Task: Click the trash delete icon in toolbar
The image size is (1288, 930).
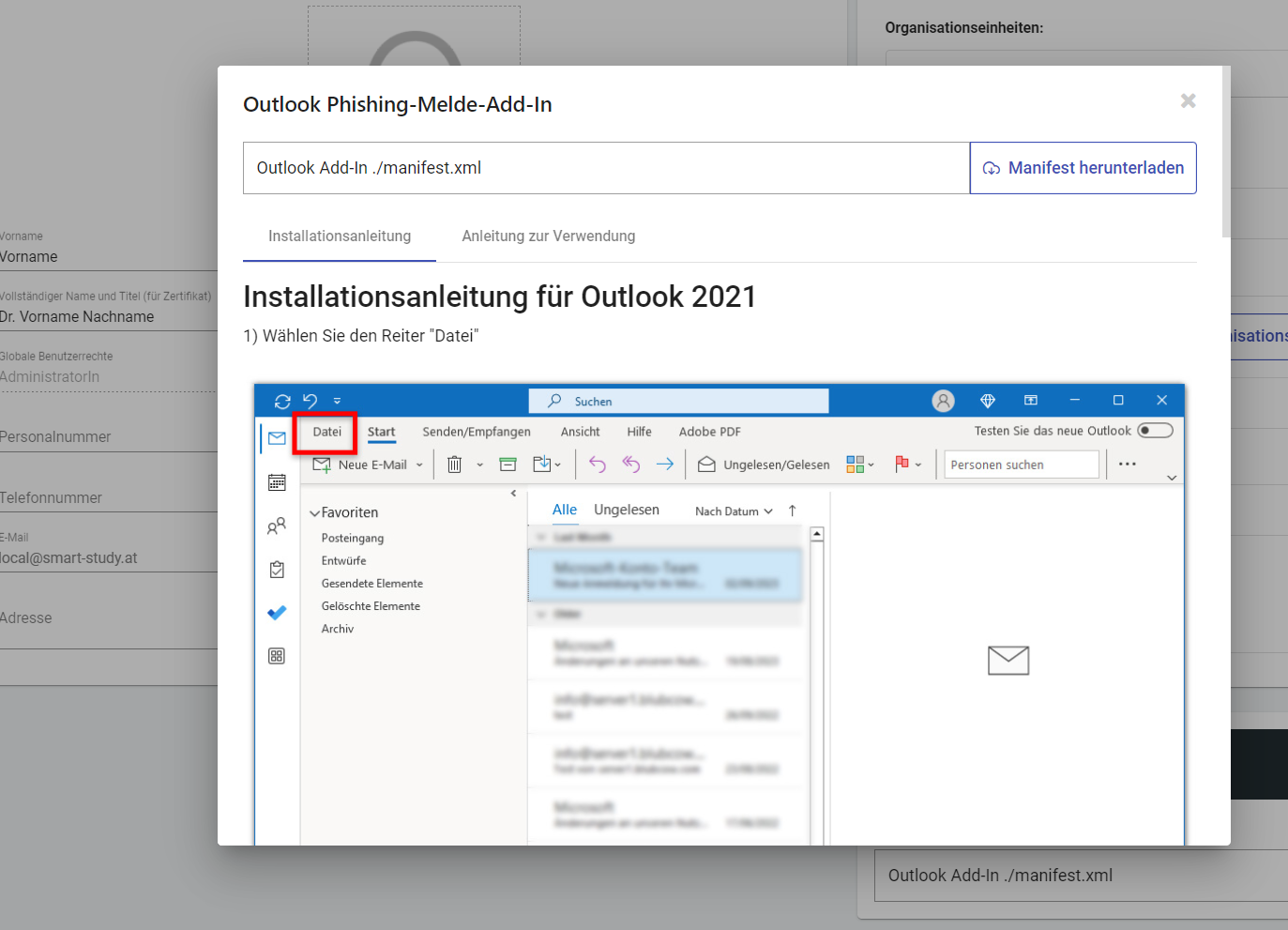Action: point(455,465)
